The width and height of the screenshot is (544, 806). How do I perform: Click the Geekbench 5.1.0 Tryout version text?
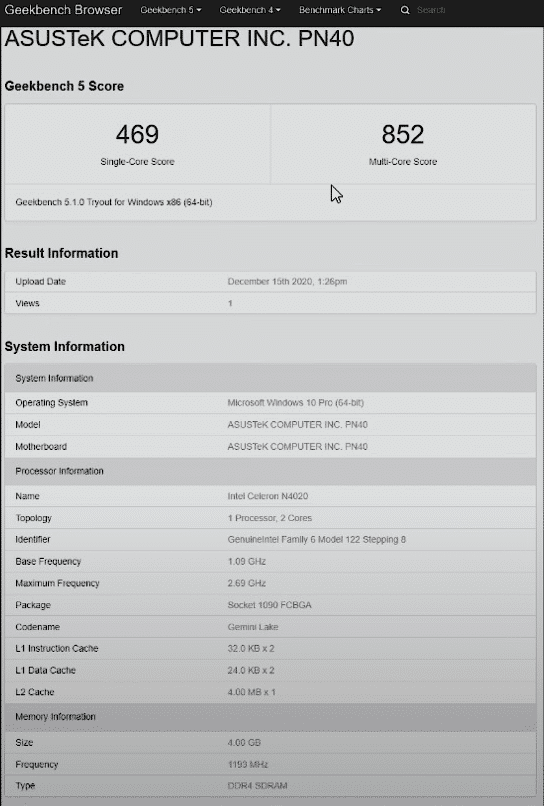[114, 202]
